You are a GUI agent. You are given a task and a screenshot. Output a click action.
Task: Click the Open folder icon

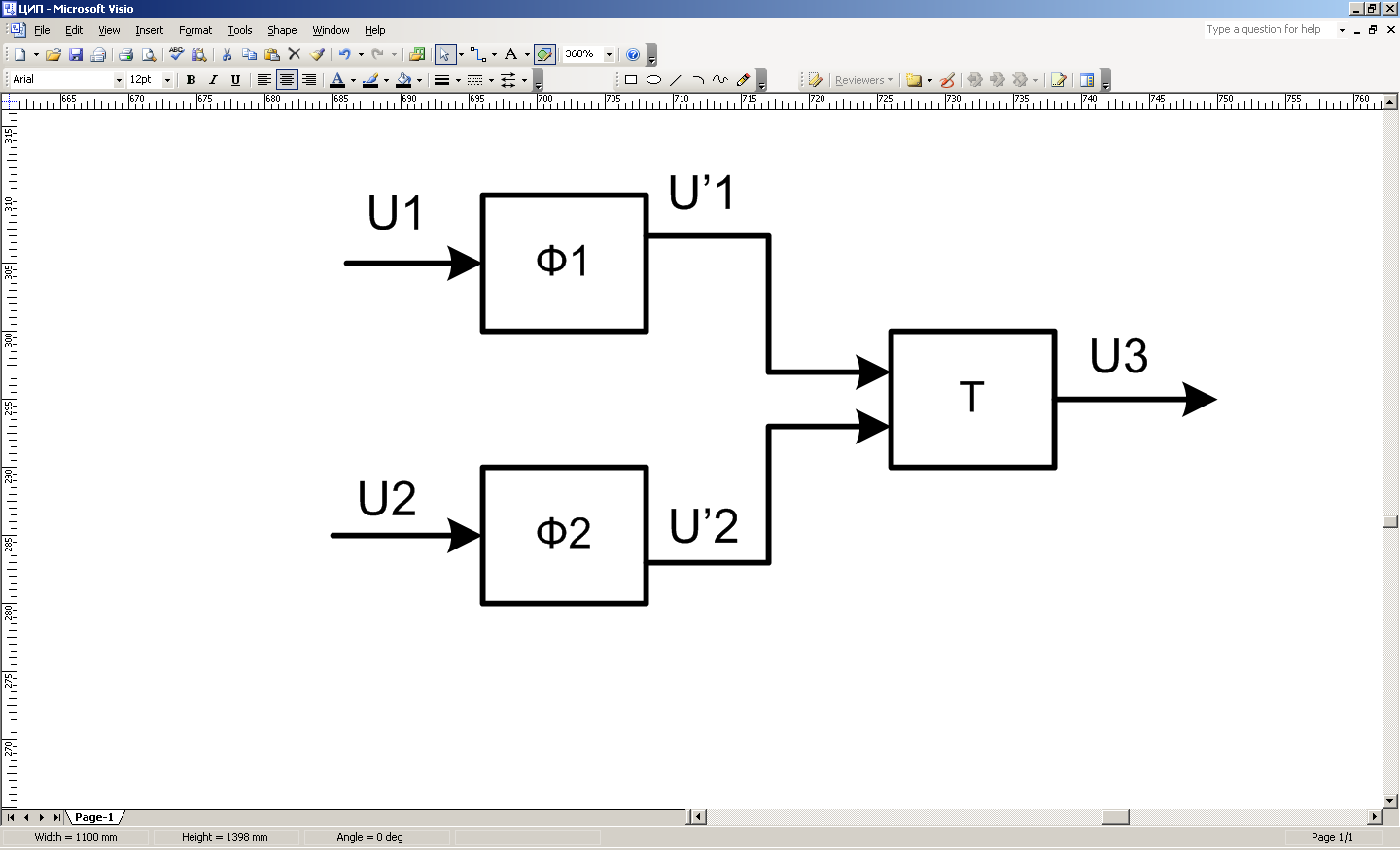point(53,54)
